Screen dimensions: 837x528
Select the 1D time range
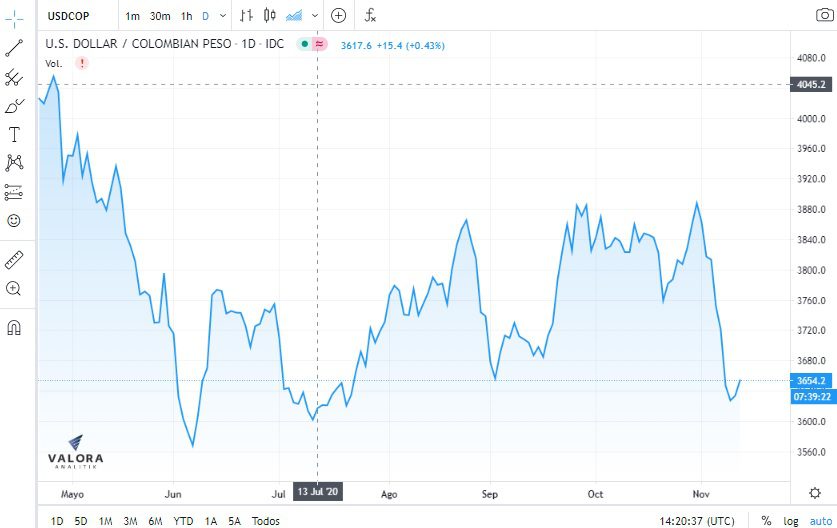point(57,521)
